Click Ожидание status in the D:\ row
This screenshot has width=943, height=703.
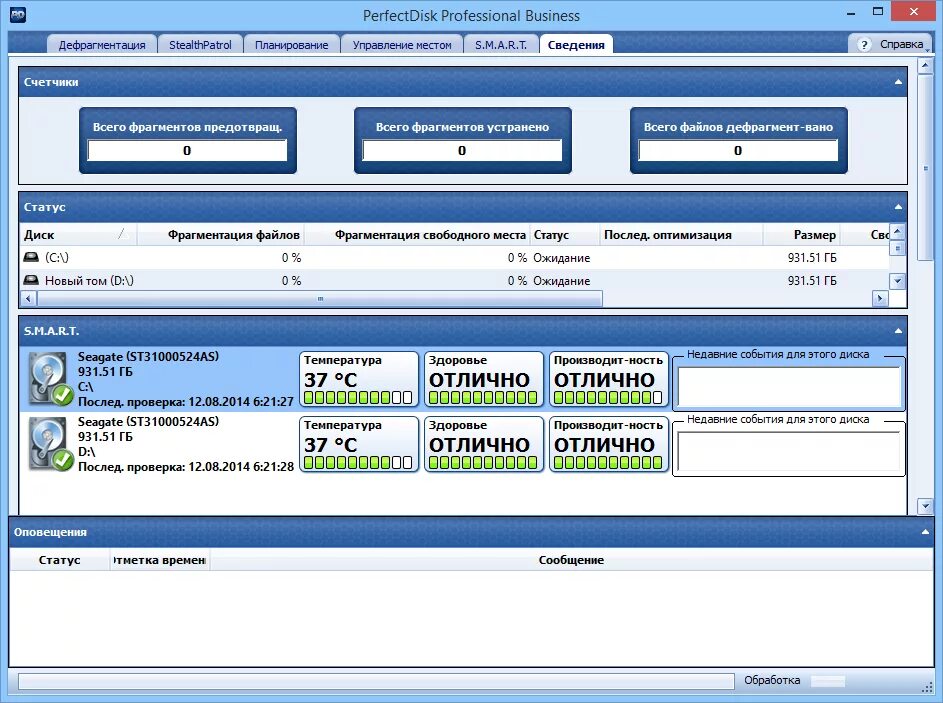click(562, 281)
